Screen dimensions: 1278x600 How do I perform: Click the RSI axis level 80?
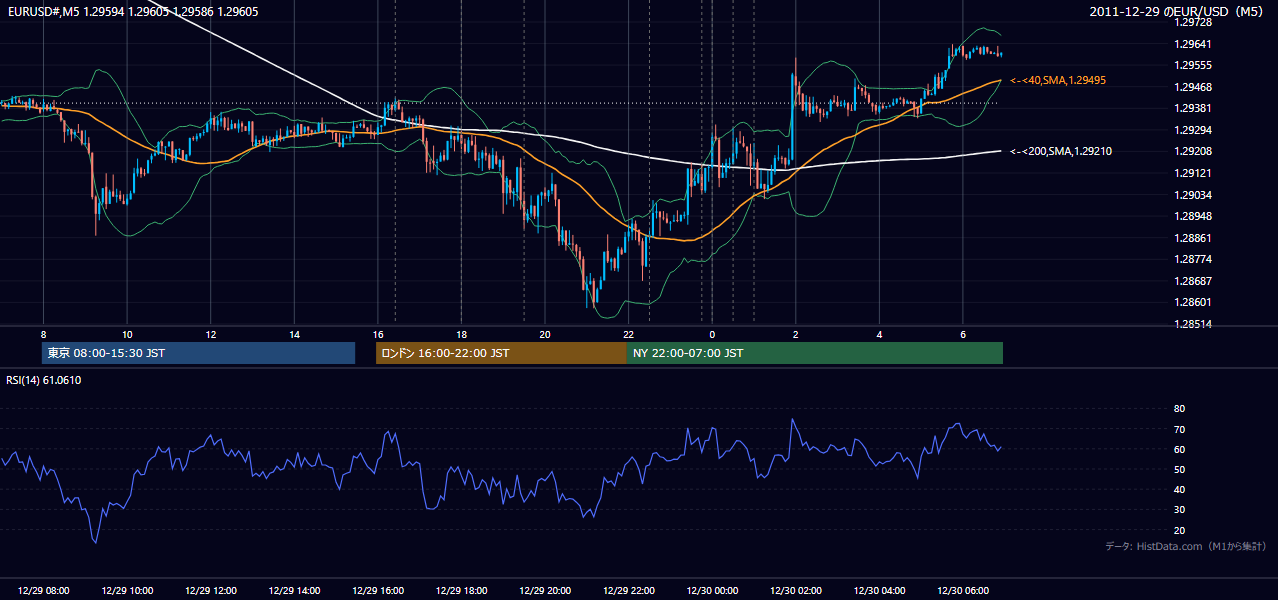tap(1179, 409)
